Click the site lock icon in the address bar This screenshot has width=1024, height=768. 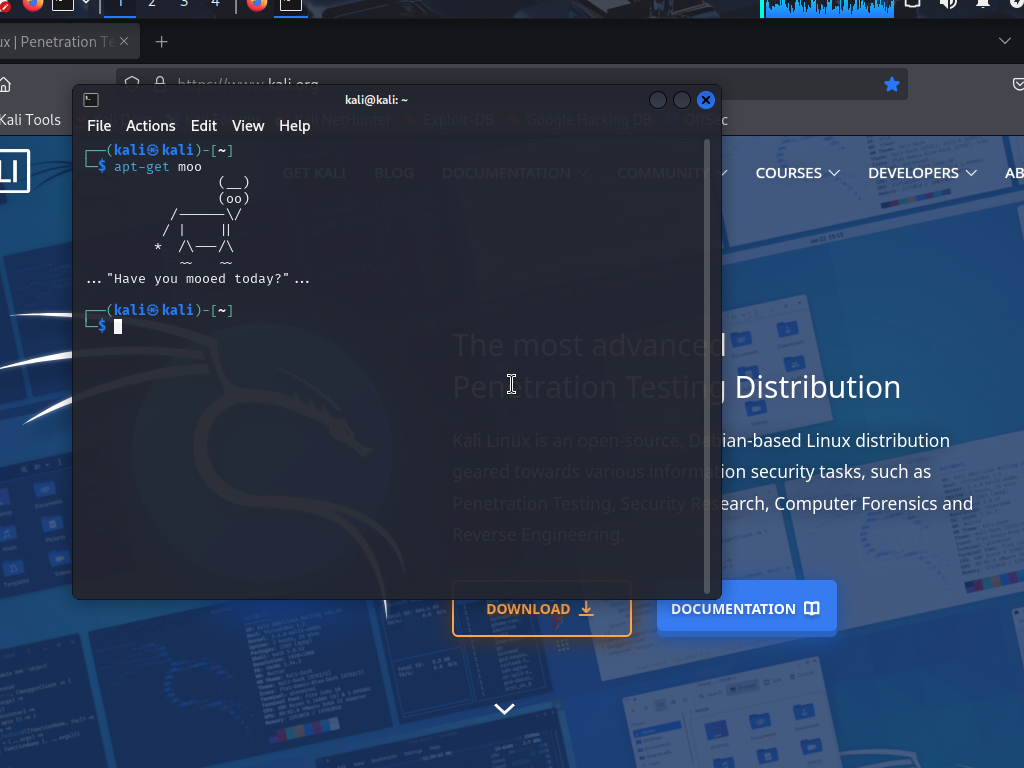pos(159,81)
